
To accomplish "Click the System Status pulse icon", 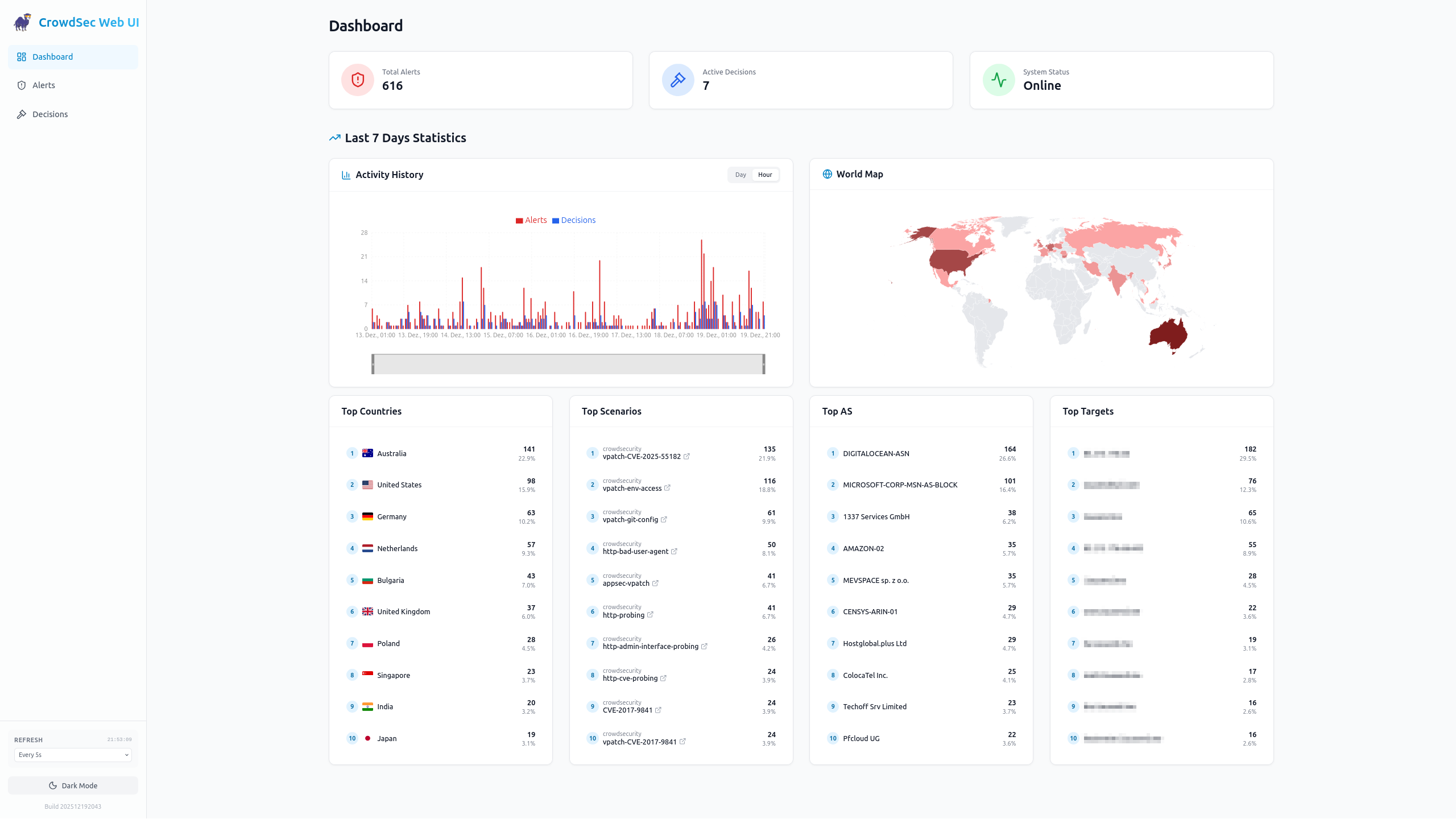I will tap(999, 80).
